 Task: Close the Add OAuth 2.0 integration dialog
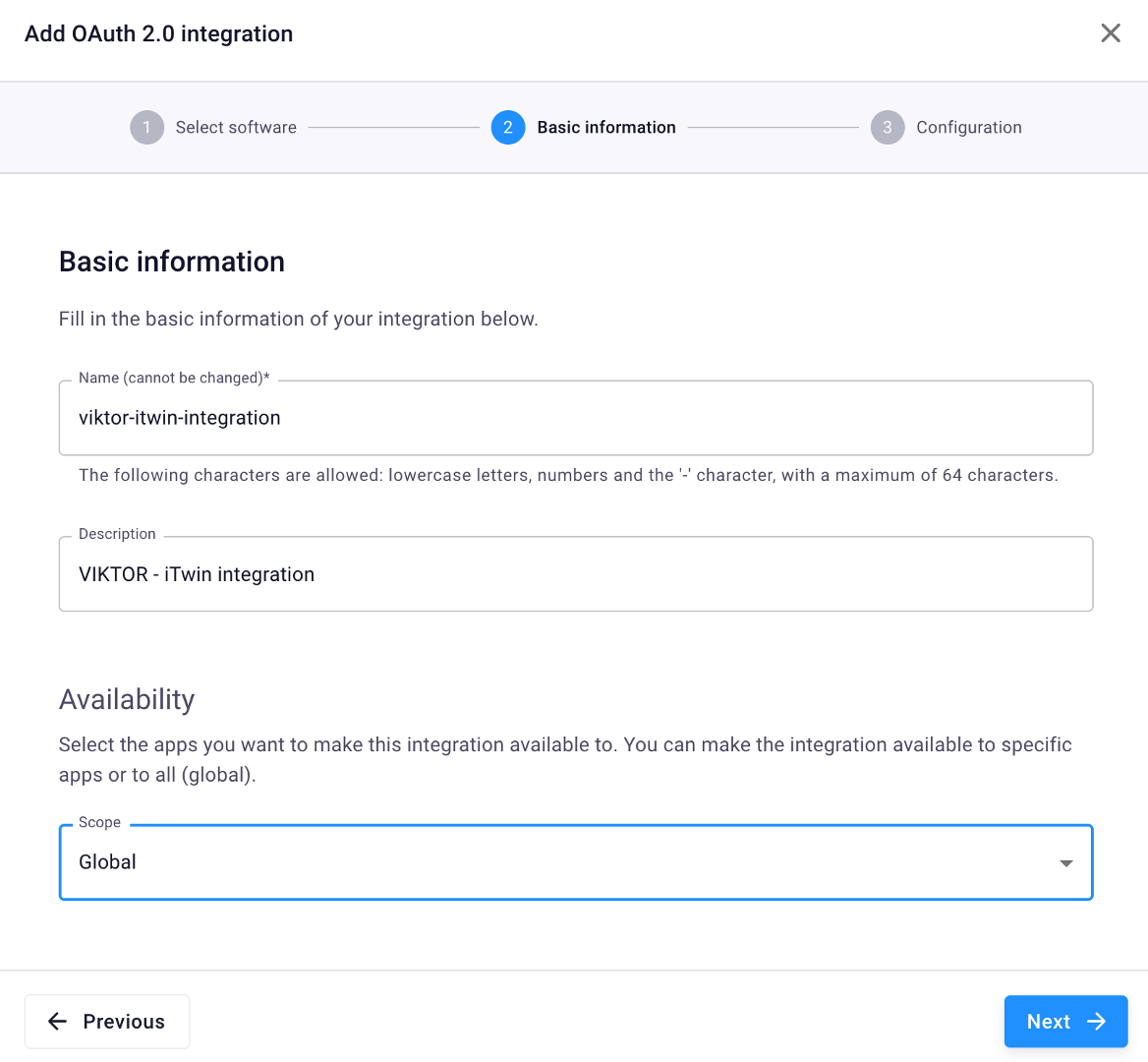(x=1110, y=33)
